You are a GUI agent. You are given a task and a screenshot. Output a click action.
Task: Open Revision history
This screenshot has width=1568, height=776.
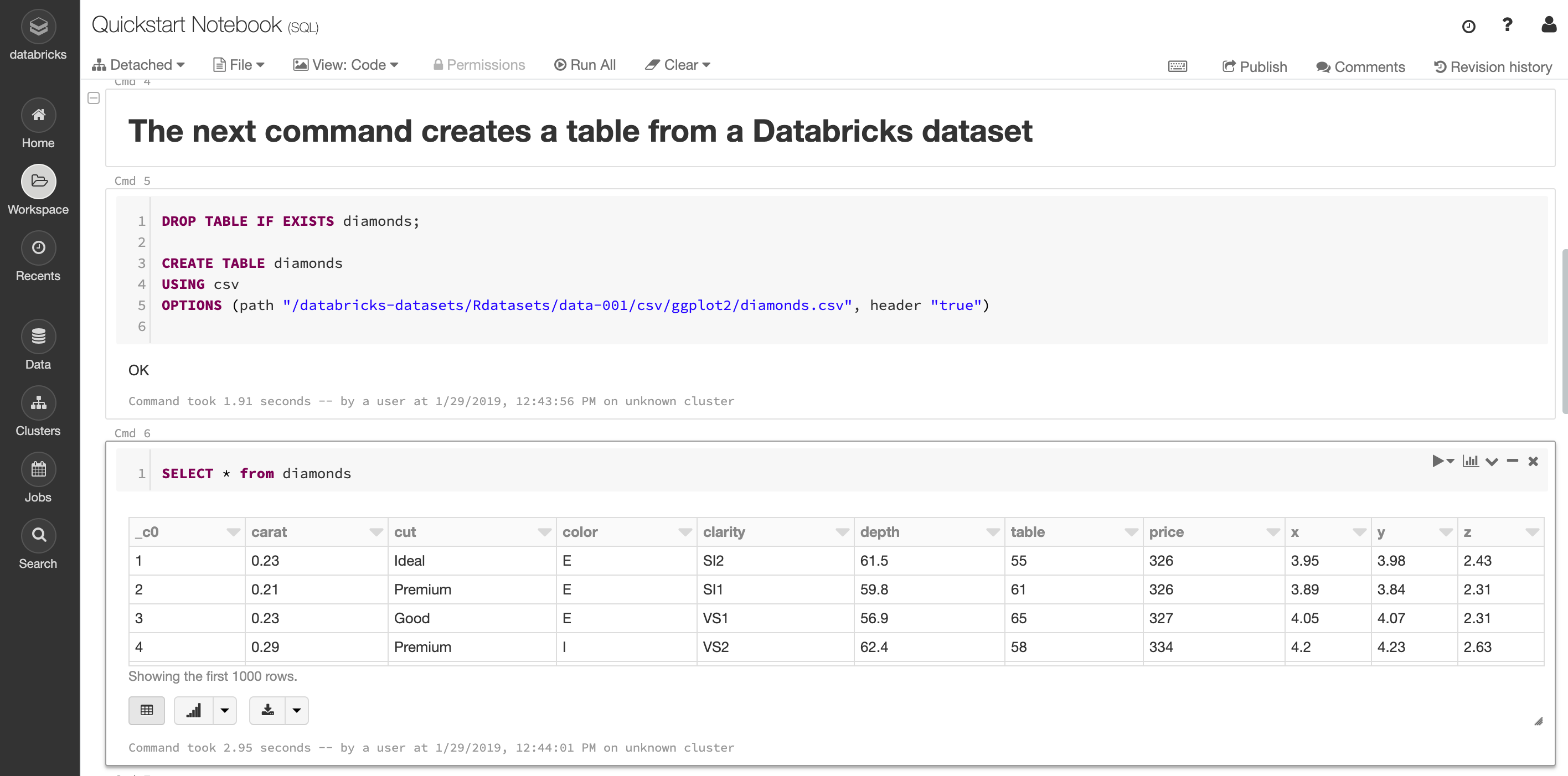[1493, 67]
